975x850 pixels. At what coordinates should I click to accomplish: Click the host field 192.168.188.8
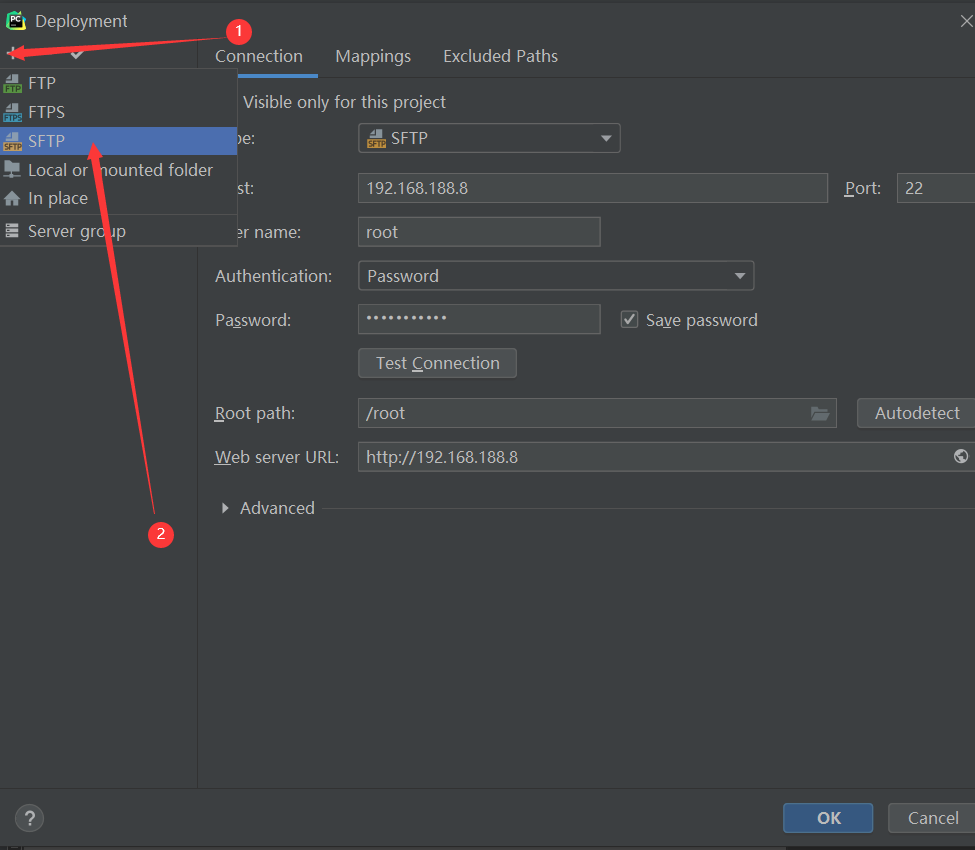coord(593,188)
